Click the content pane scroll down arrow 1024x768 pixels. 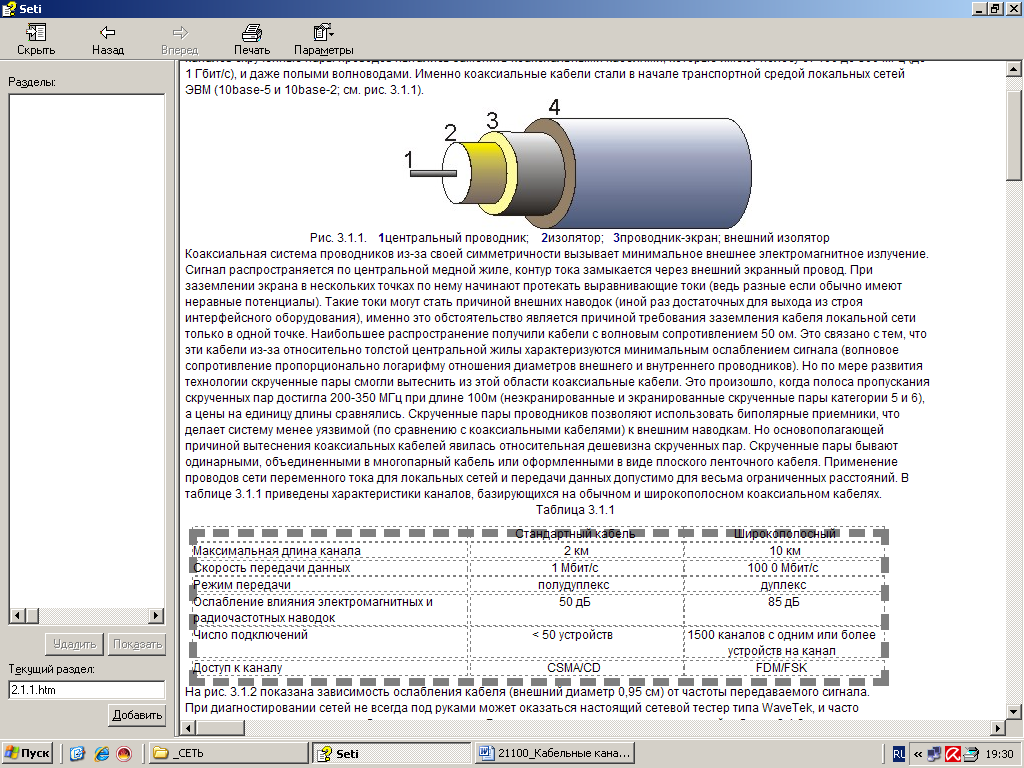(x=1014, y=712)
